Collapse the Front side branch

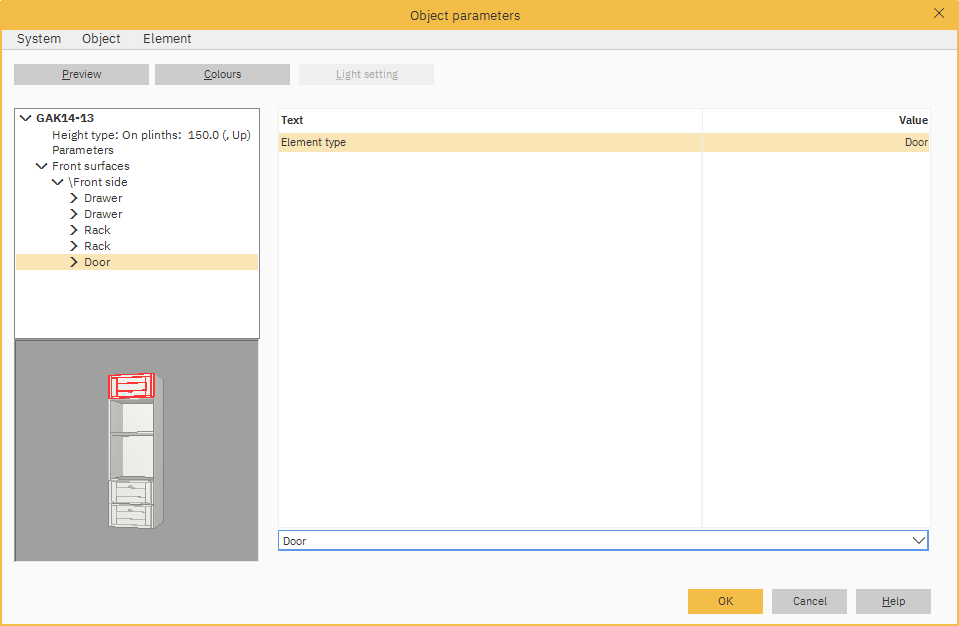coord(57,181)
